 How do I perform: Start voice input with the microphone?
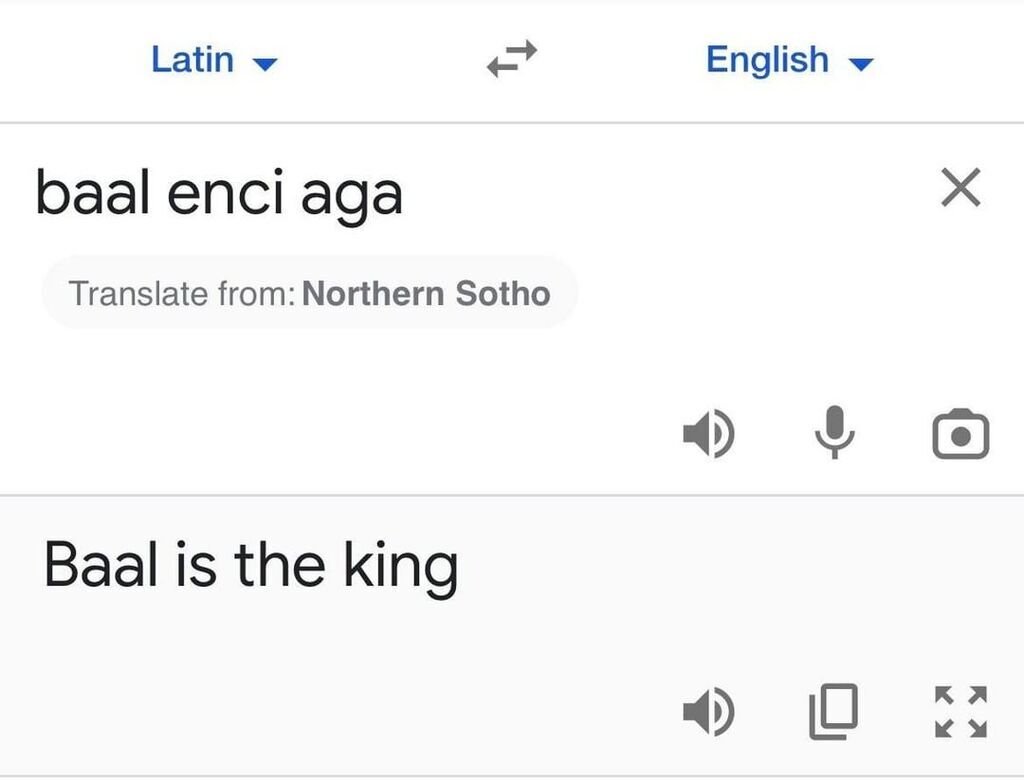tap(835, 432)
